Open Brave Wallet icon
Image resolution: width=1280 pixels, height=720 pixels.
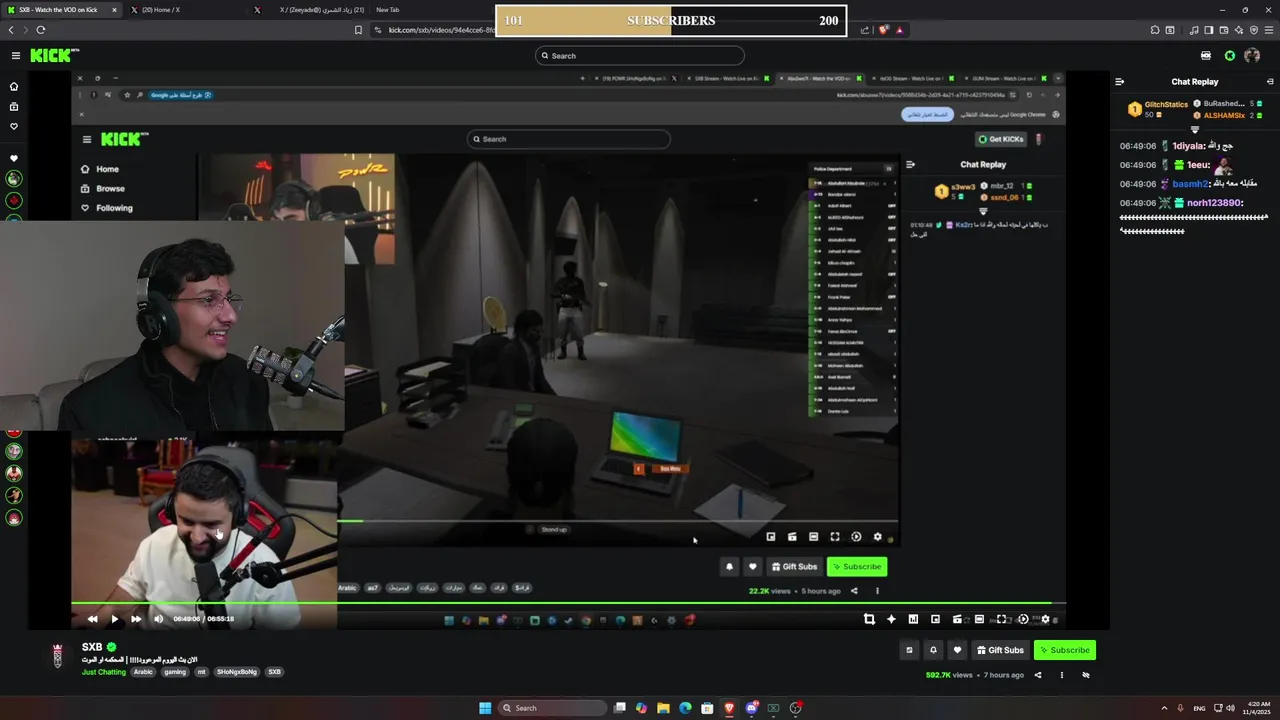(x=1223, y=30)
